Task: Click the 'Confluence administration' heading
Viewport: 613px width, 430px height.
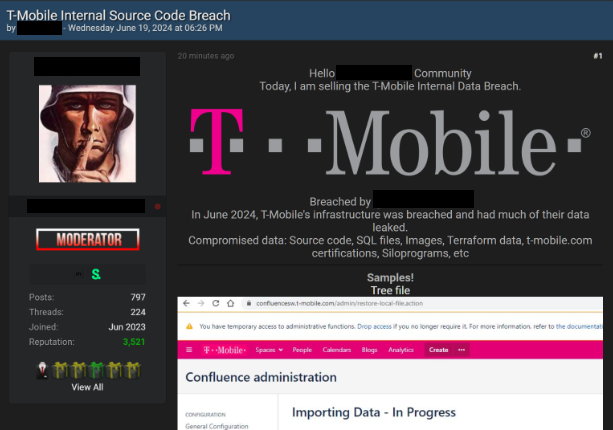Action: pos(261,377)
